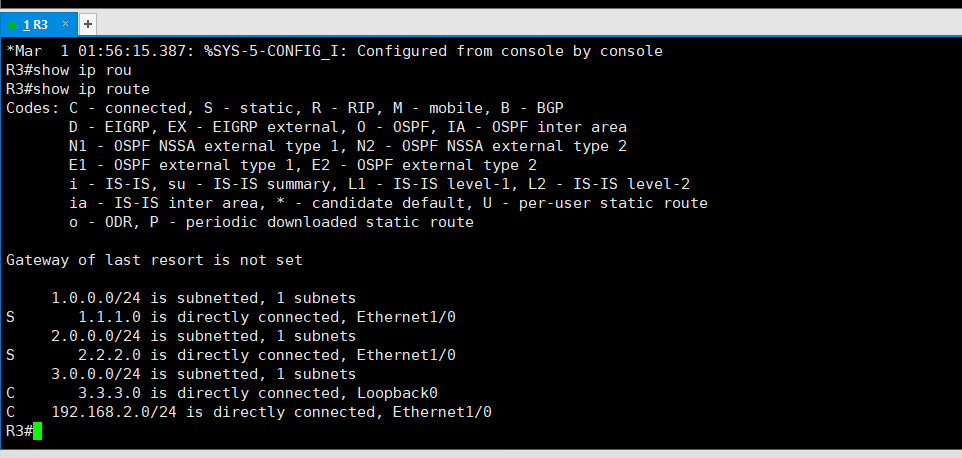This screenshot has width=962, height=458.
Task: Click the green terminal cursor at R3# prompt
Action: pos(37,431)
